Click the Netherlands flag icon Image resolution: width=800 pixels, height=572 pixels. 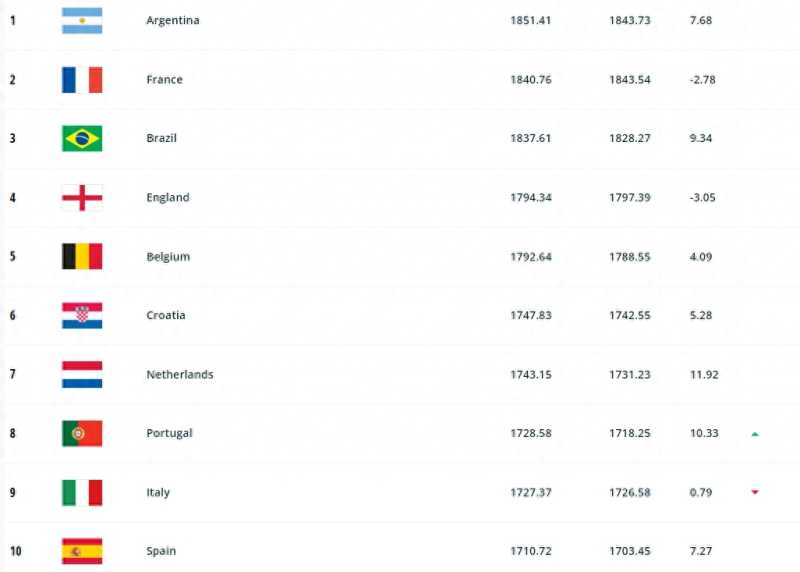82,374
